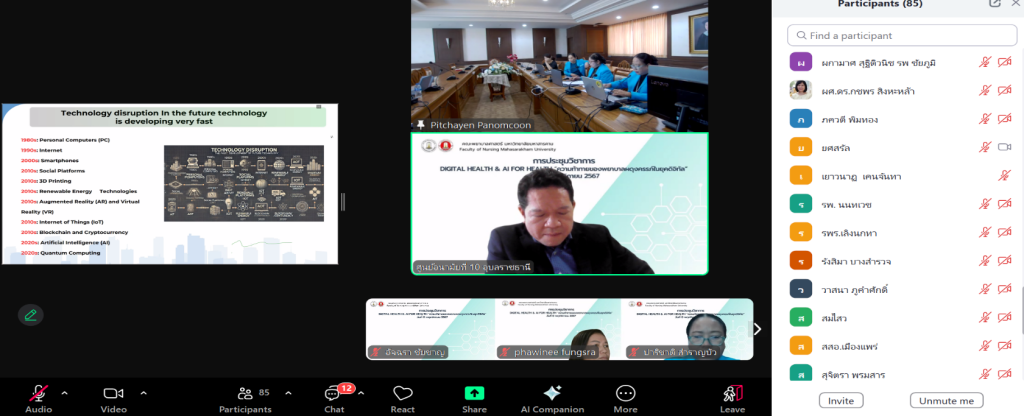Click camera-off icon for รพ. นนทเวช
Screen dimensions: 1024x416
[1004, 204]
